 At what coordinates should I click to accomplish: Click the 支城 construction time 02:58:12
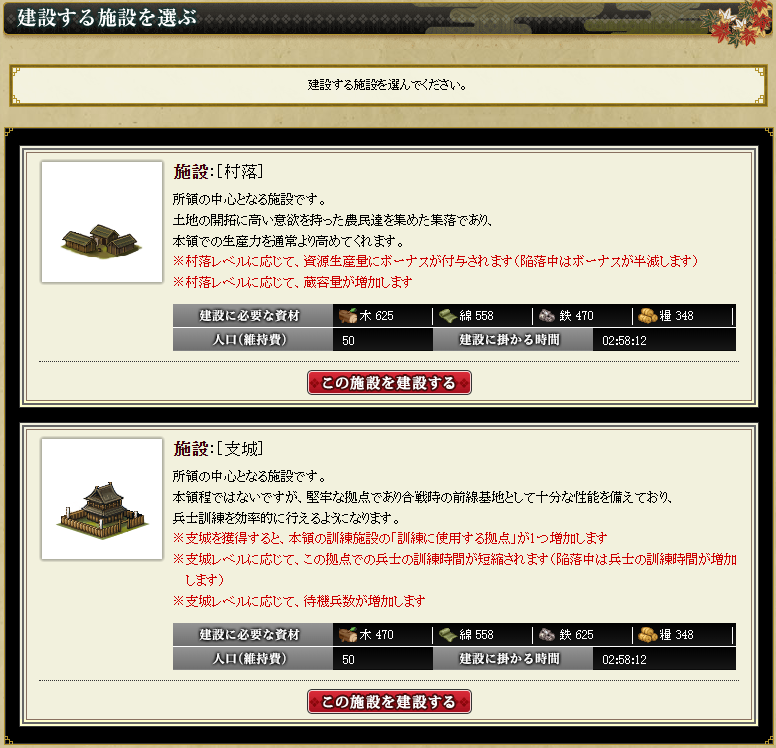[624, 659]
